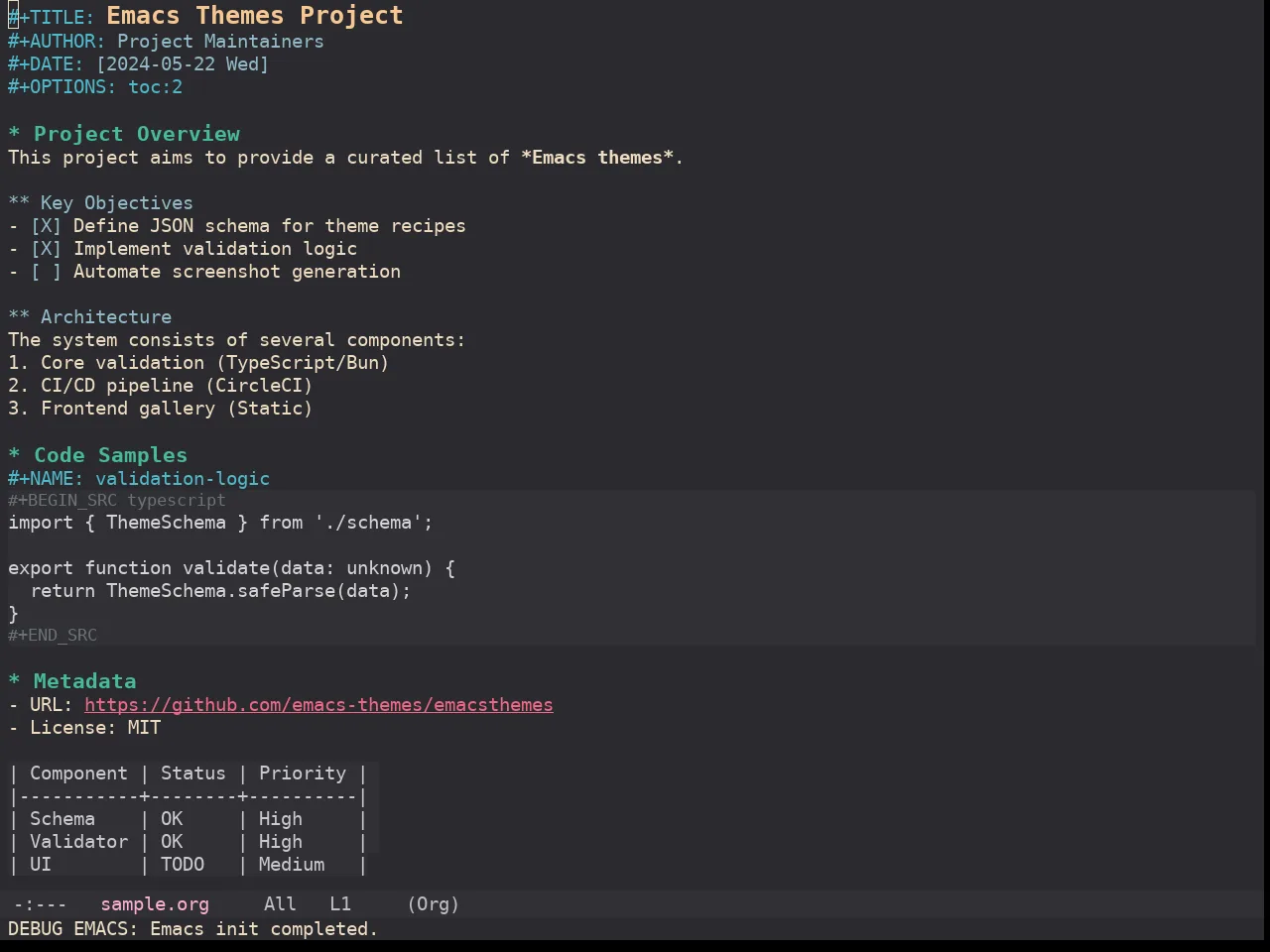The height and width of the screenshot is (952, 1270).
Task: Click the #+NAME: validation-logic line
Action: coord(139,479)
